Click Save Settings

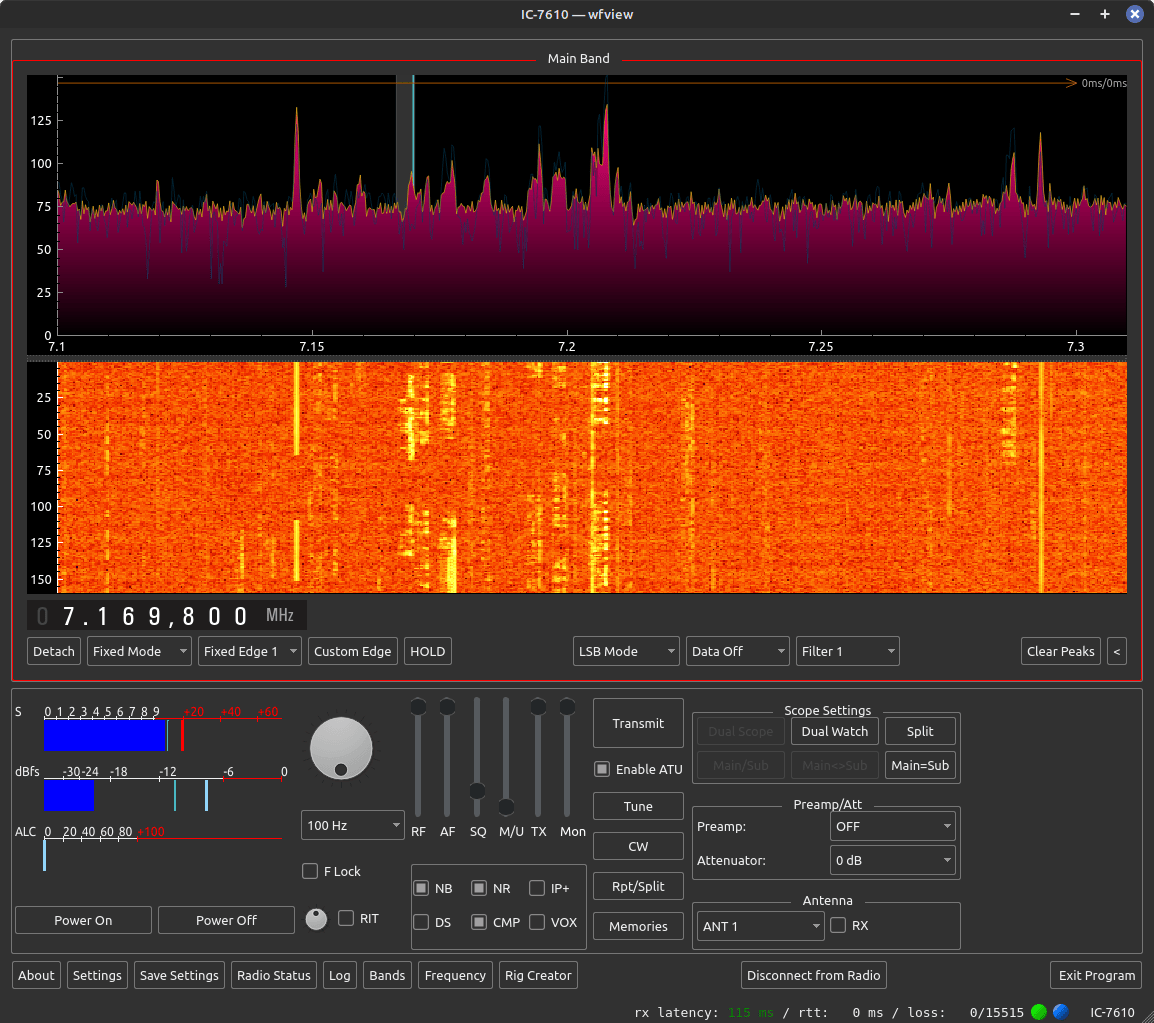[x=179, y=975]
